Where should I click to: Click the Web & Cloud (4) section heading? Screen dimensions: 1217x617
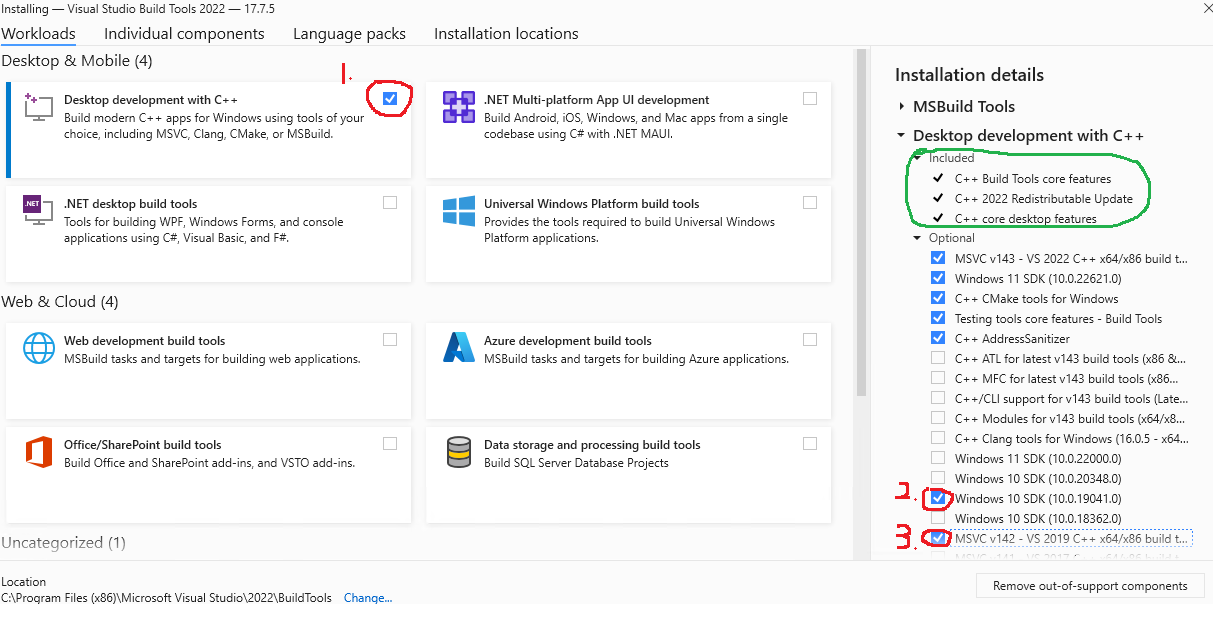[62, 301]
